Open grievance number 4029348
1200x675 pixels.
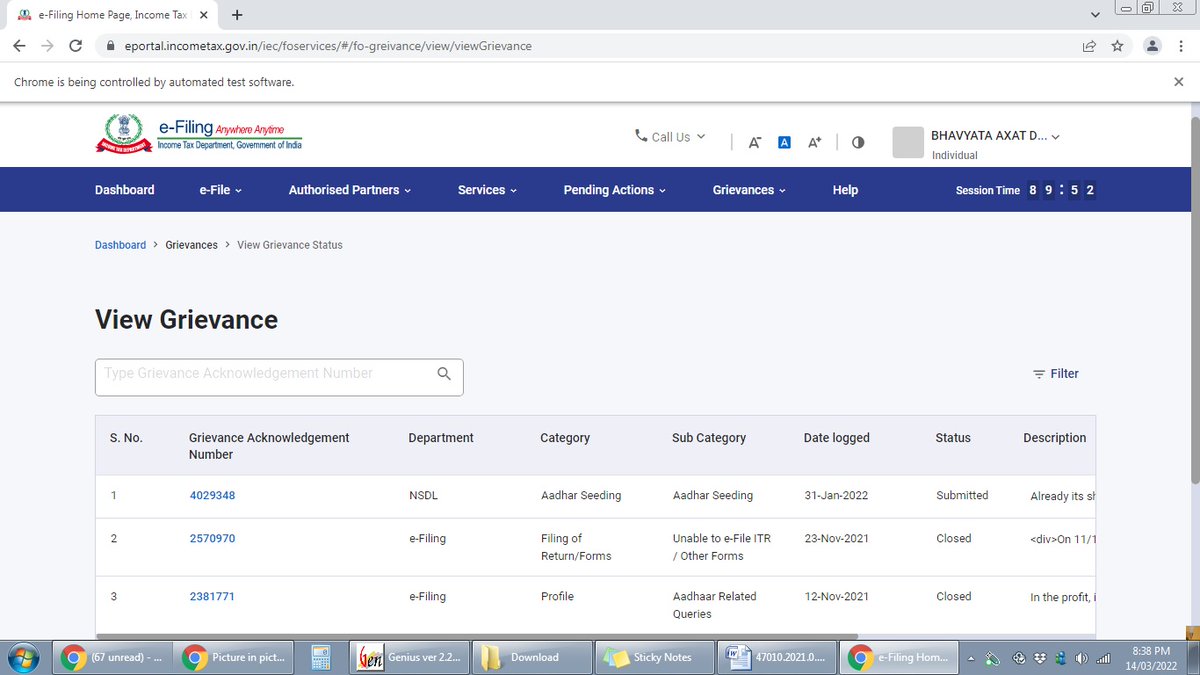212,496
